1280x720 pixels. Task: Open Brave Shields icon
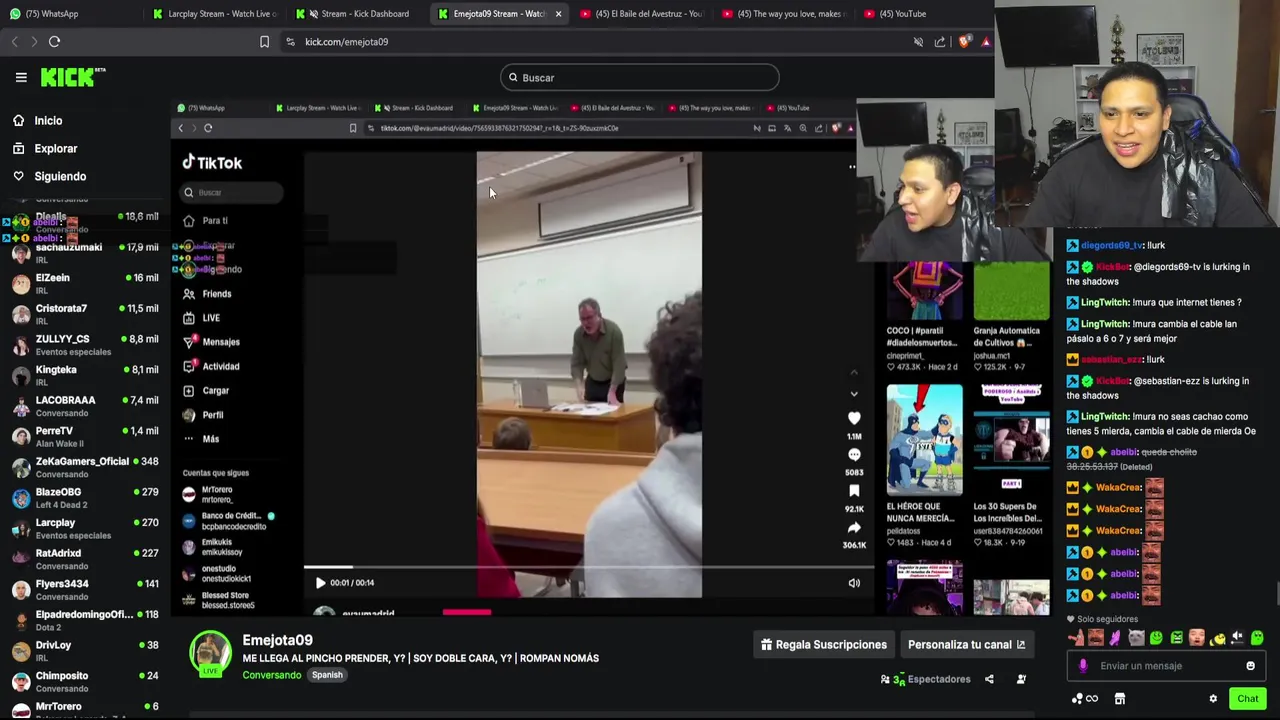point(964,42)
